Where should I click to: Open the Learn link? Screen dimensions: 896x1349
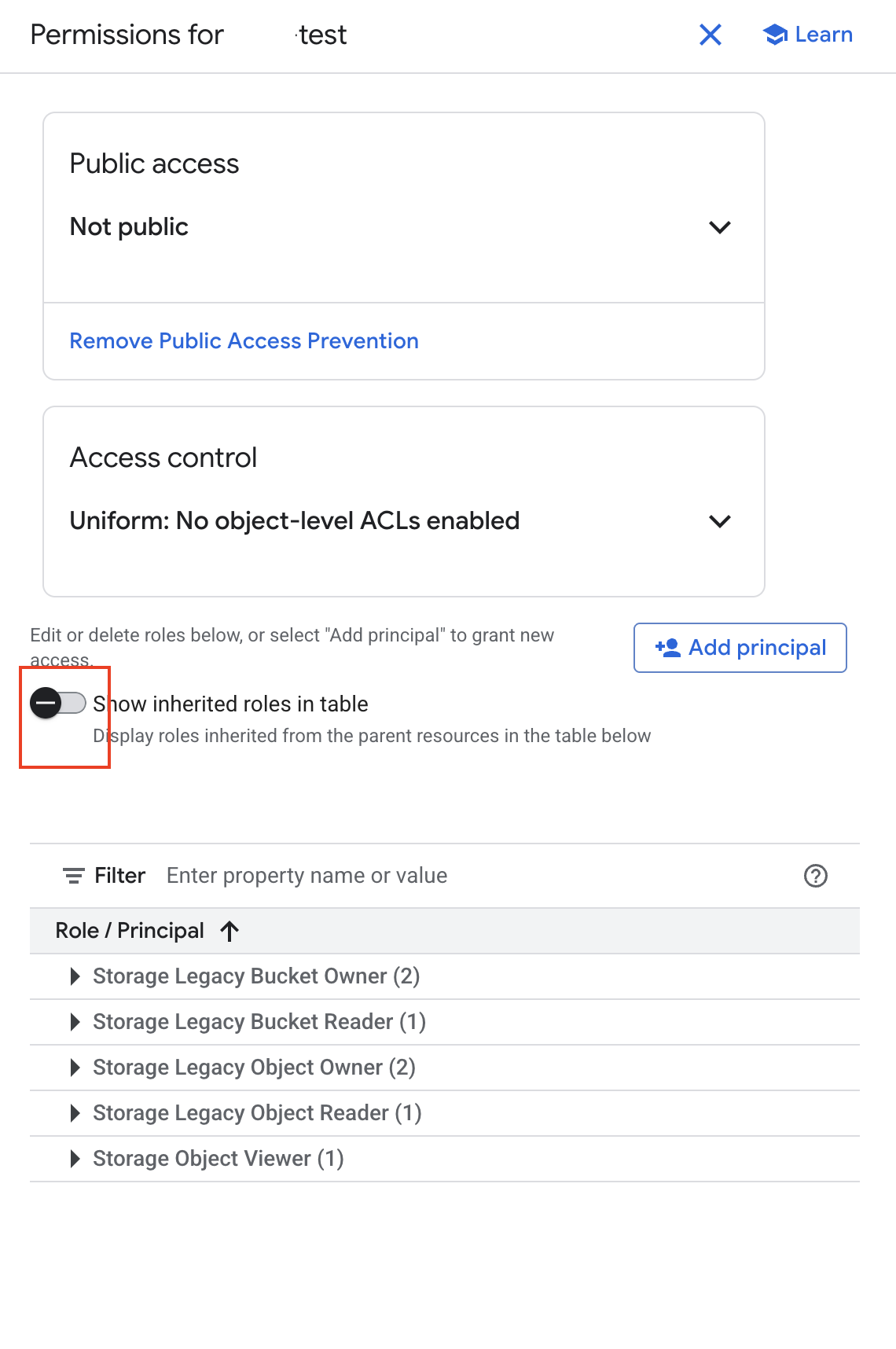point(823,35)
